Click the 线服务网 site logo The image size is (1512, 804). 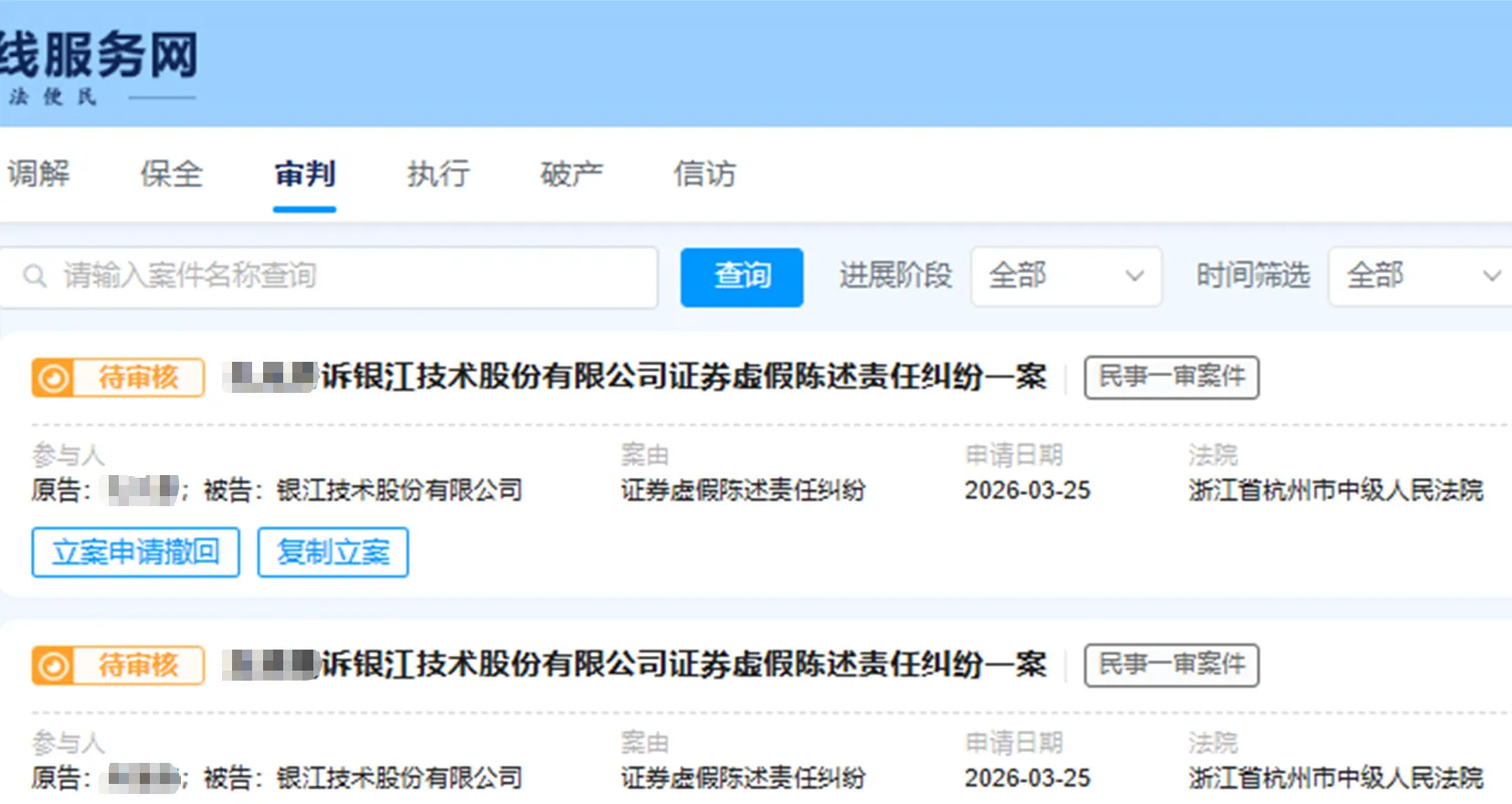click(99, 55)
